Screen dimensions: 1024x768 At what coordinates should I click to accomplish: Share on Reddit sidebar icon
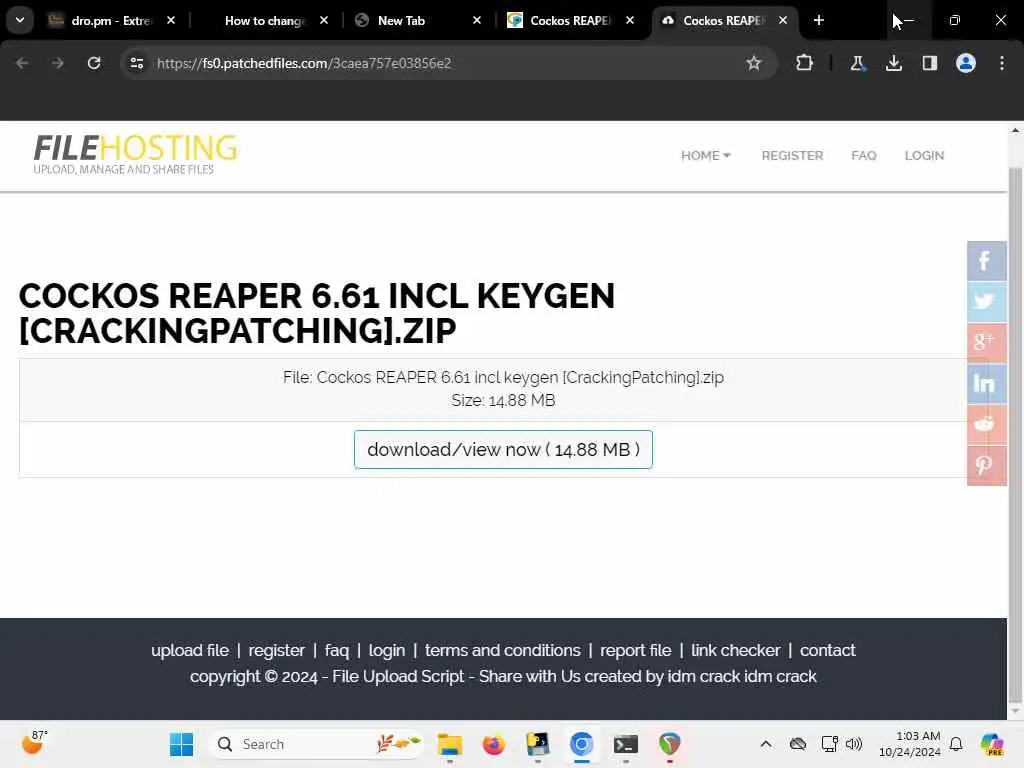[986, 424]
